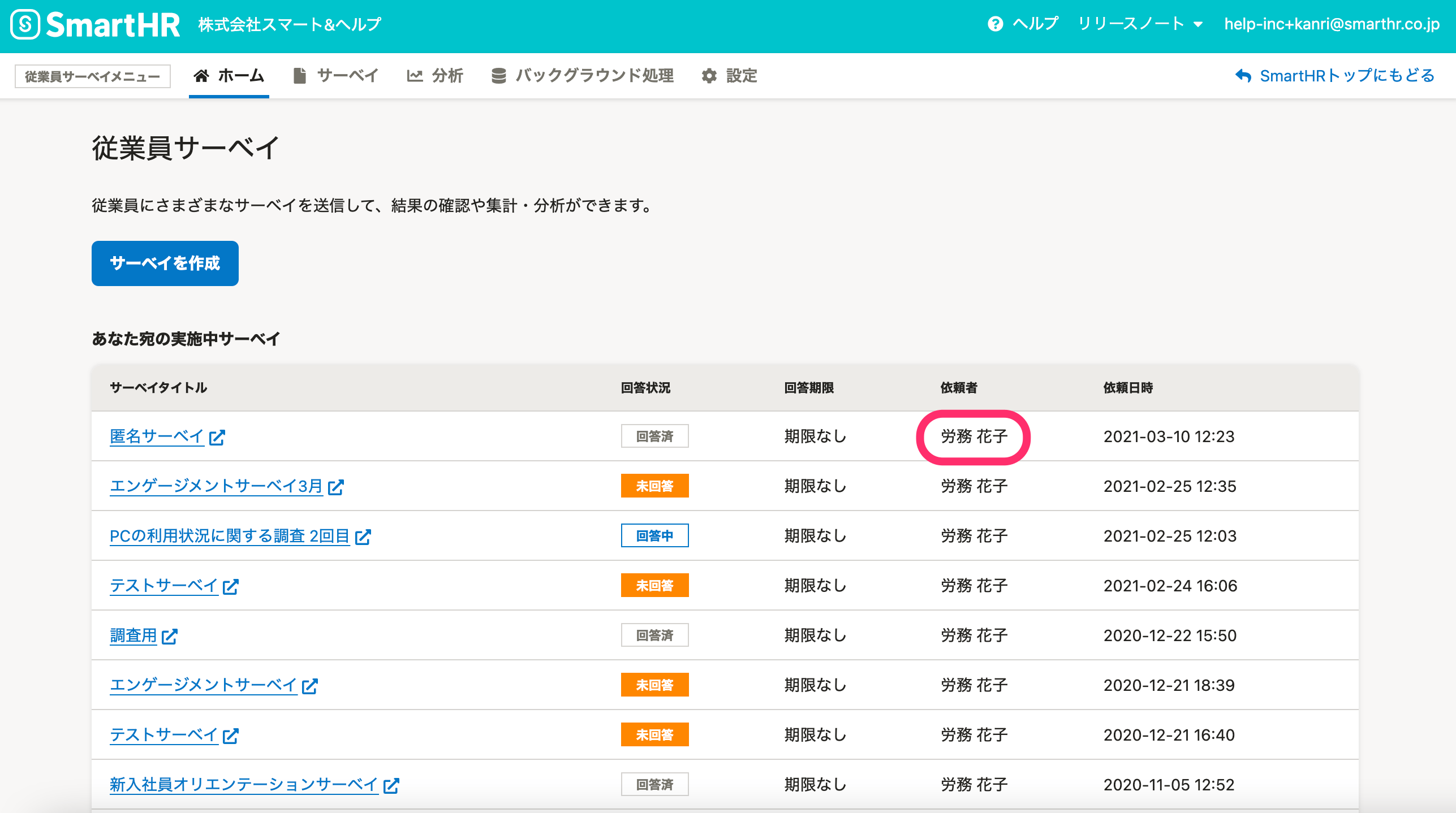Switch to the 分析 tab
The width and height of the screenshot is (1456, 813).
pos(435,75)
